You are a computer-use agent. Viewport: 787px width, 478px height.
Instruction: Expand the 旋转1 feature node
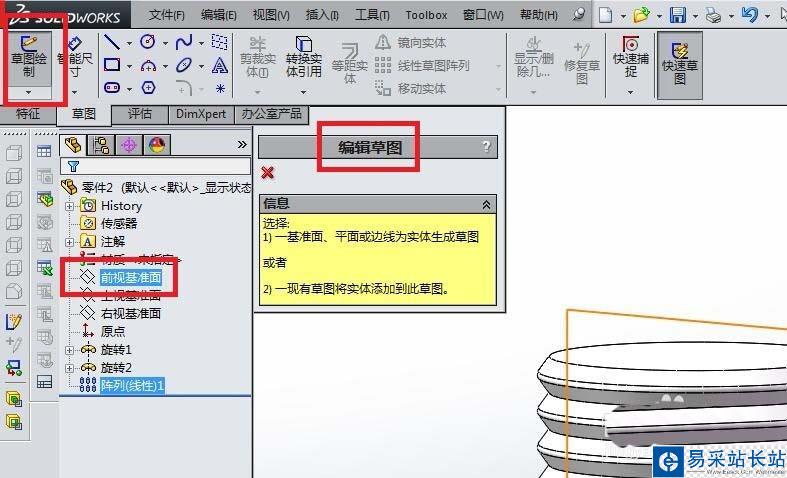pyautogui.click(x=70, y=350)
